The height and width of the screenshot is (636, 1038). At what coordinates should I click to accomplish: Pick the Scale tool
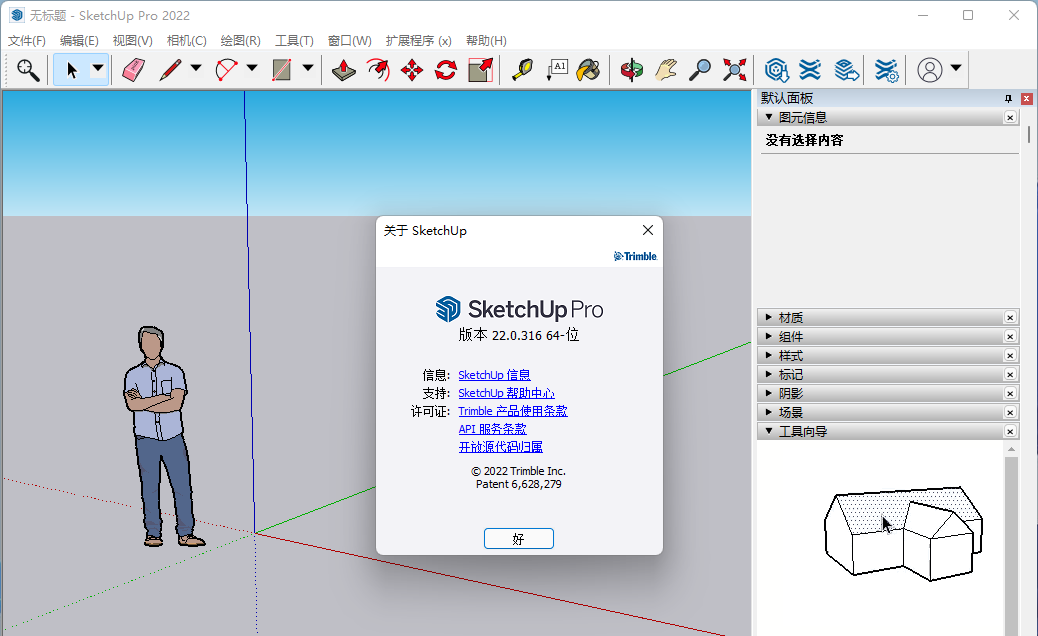point(481,69)
